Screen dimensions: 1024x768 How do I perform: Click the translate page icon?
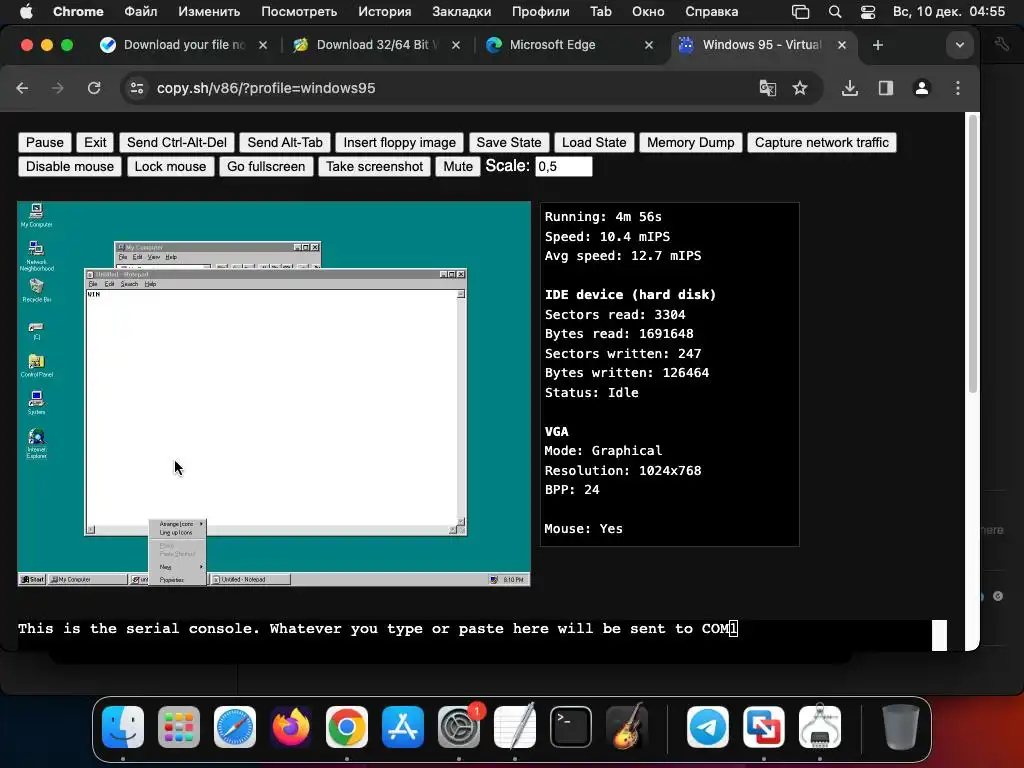(767, 88)
